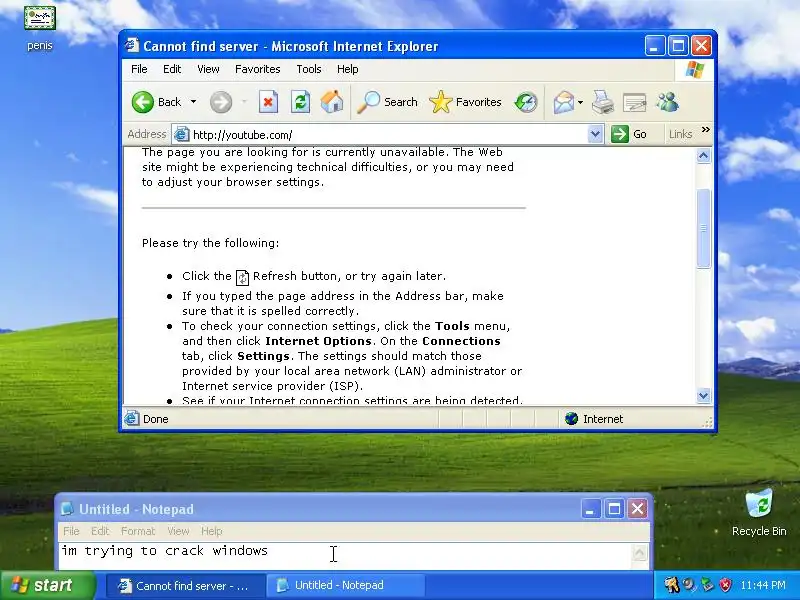The image size is (800, 600).
Task: Click the Mail envelope icon
Action: pyautogui.click(x=564, y=102)
